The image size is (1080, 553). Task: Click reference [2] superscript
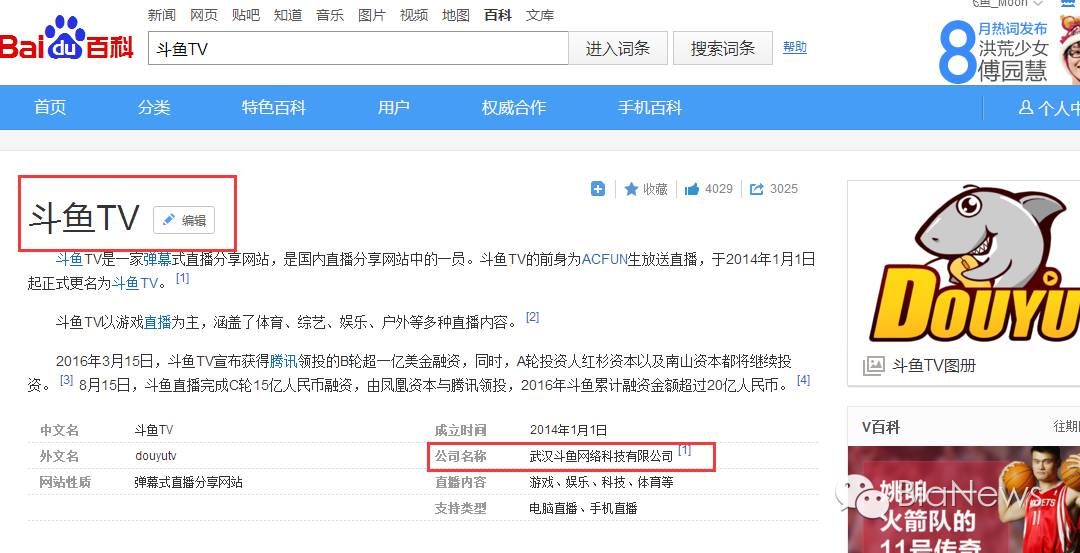point(532,317)
